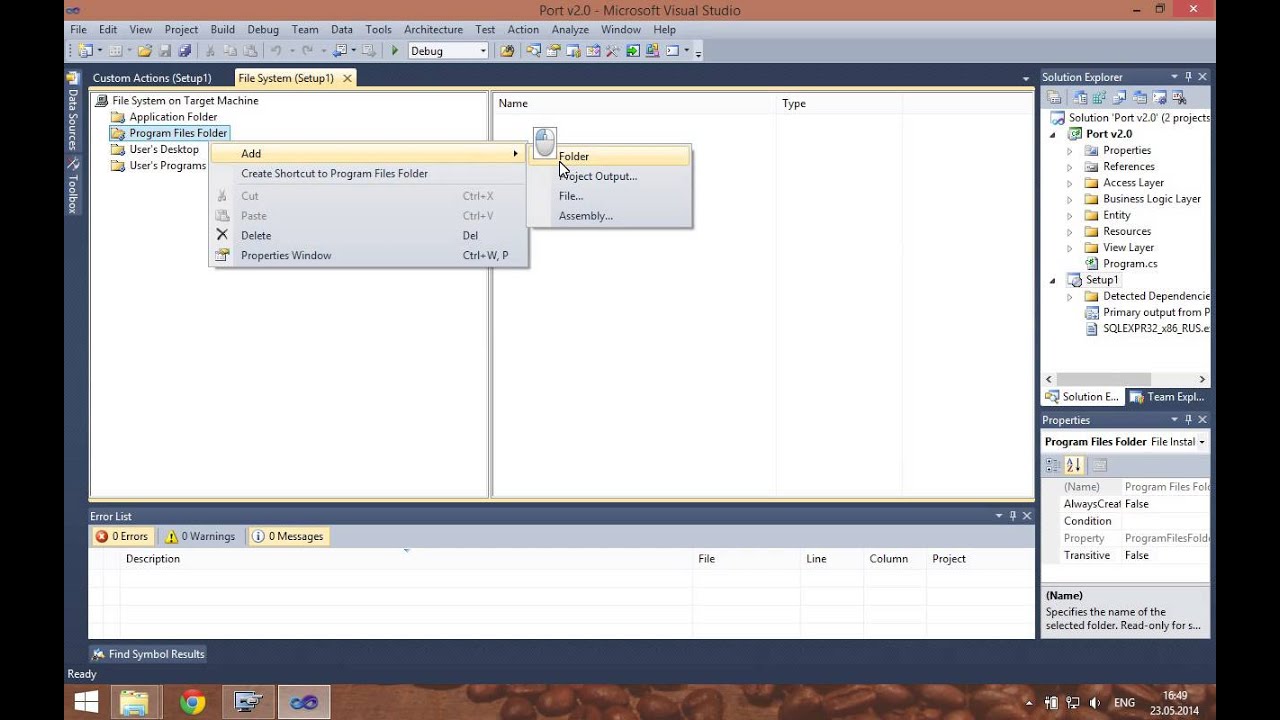Start debugging with the green play icon
1280x720 pixels.
click(x=394, y=50)
